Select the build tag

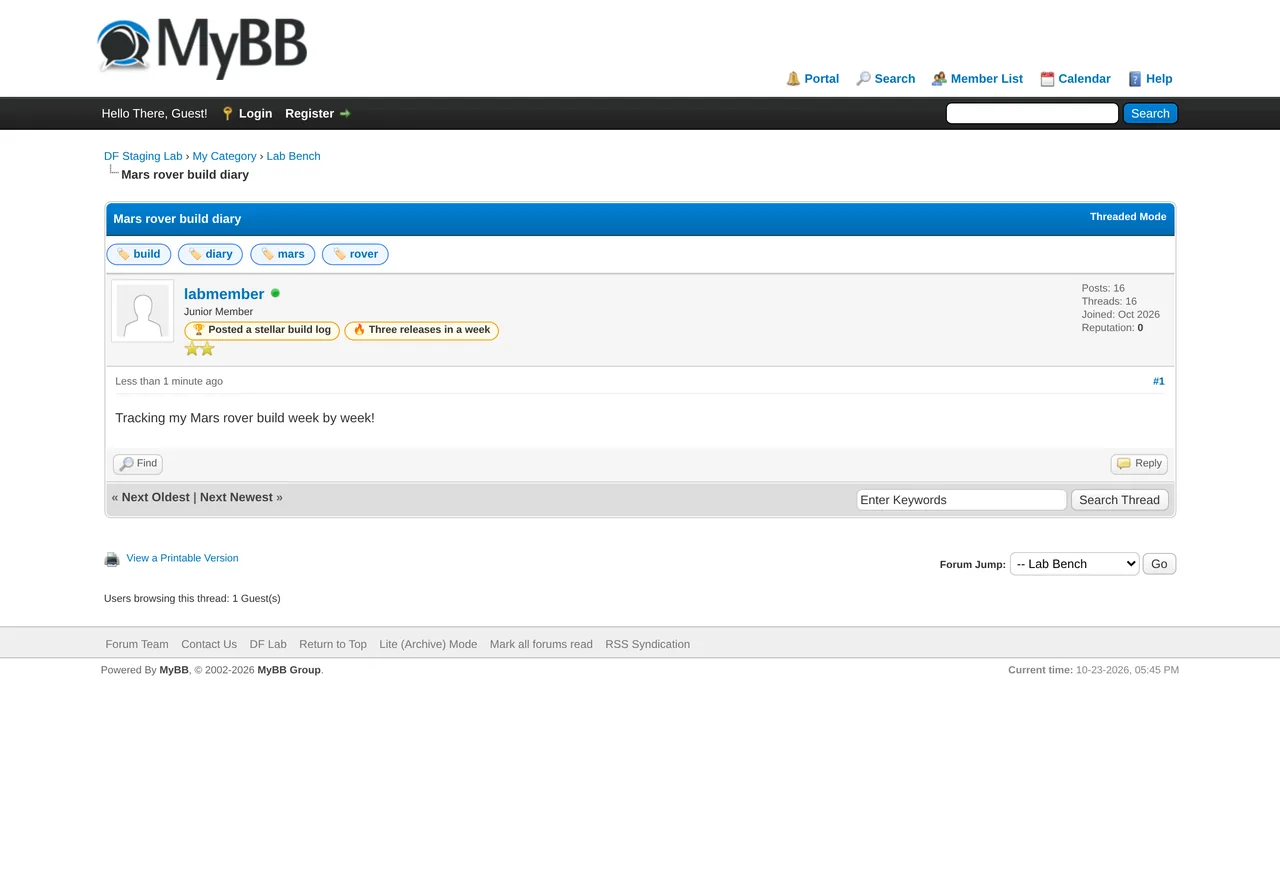(139, 254)
